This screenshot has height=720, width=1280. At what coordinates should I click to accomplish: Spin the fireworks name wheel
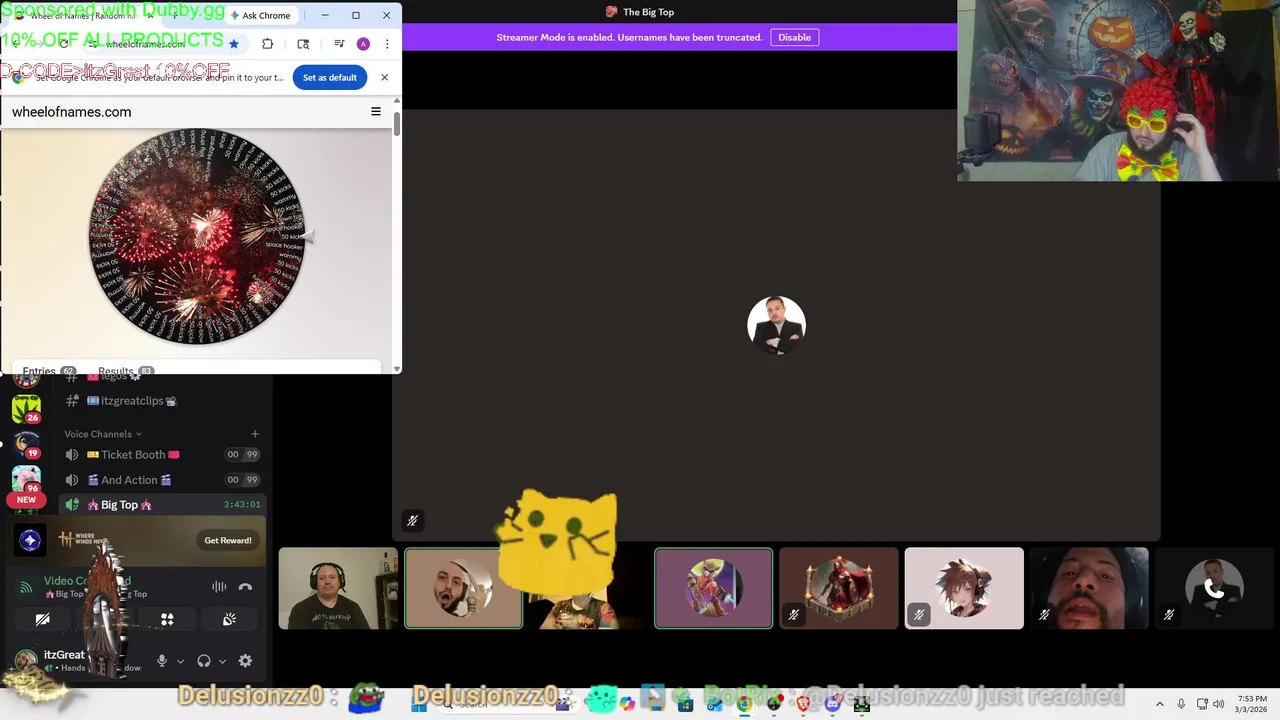click(x=197, y=237)
